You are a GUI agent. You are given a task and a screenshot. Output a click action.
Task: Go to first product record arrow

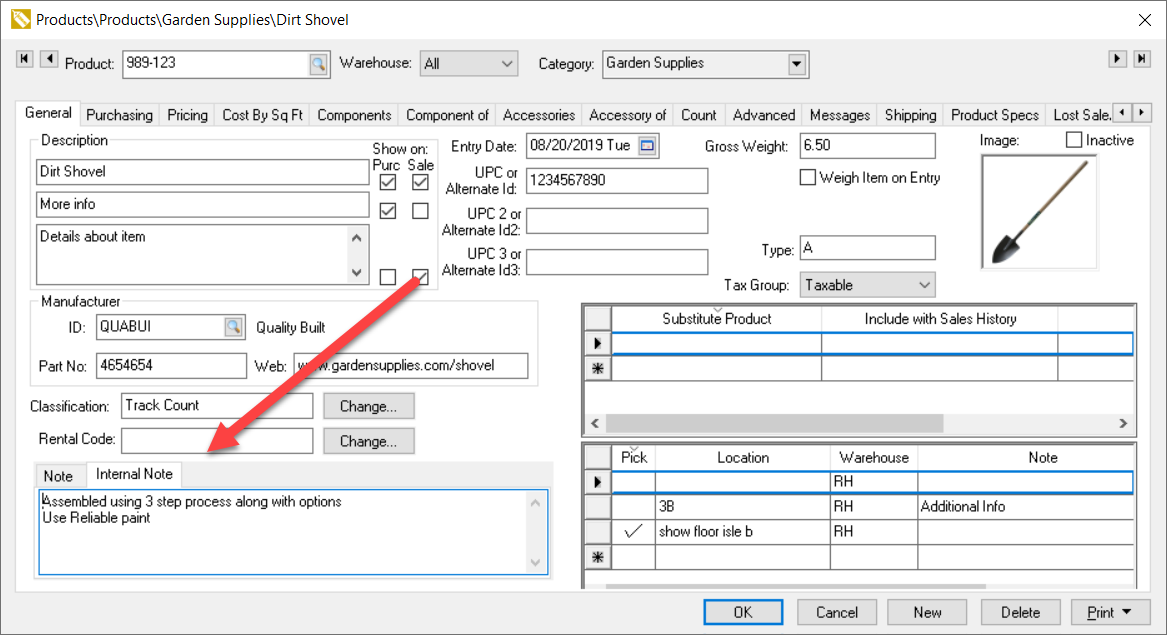(x=25, y=60)
